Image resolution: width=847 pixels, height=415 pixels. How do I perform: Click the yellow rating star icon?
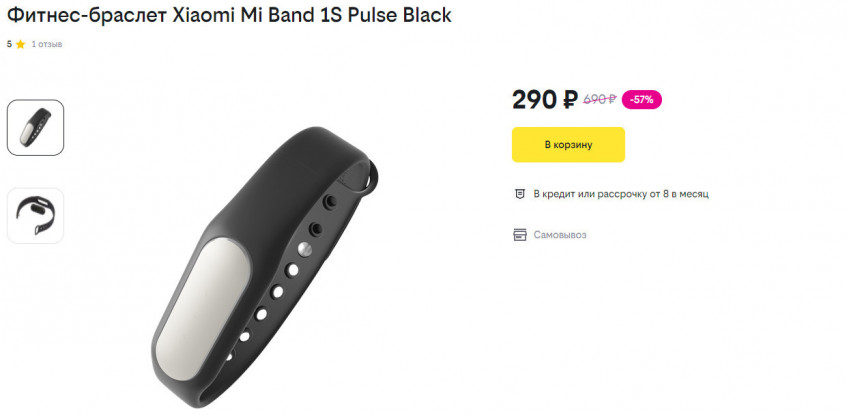[x=21, y=45]
